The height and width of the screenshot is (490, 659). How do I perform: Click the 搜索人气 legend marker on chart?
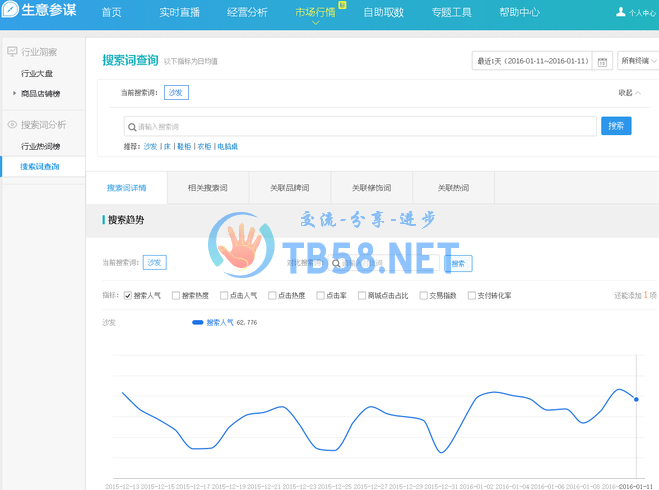click(197, 323)
